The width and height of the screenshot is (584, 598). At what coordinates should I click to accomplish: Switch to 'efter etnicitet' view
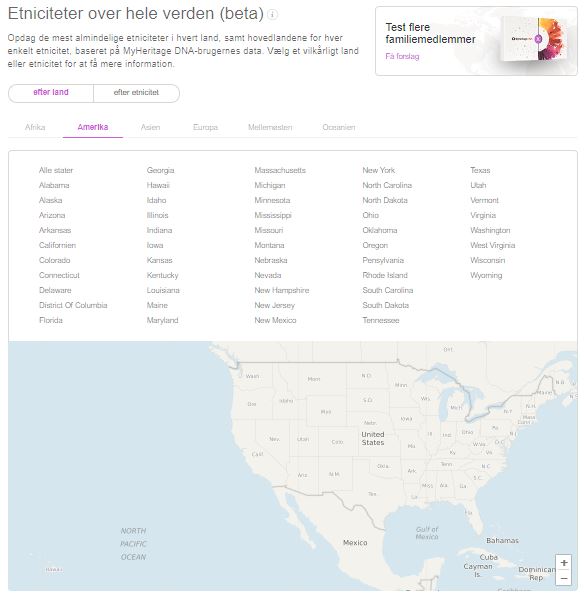[x=136, y=93]
